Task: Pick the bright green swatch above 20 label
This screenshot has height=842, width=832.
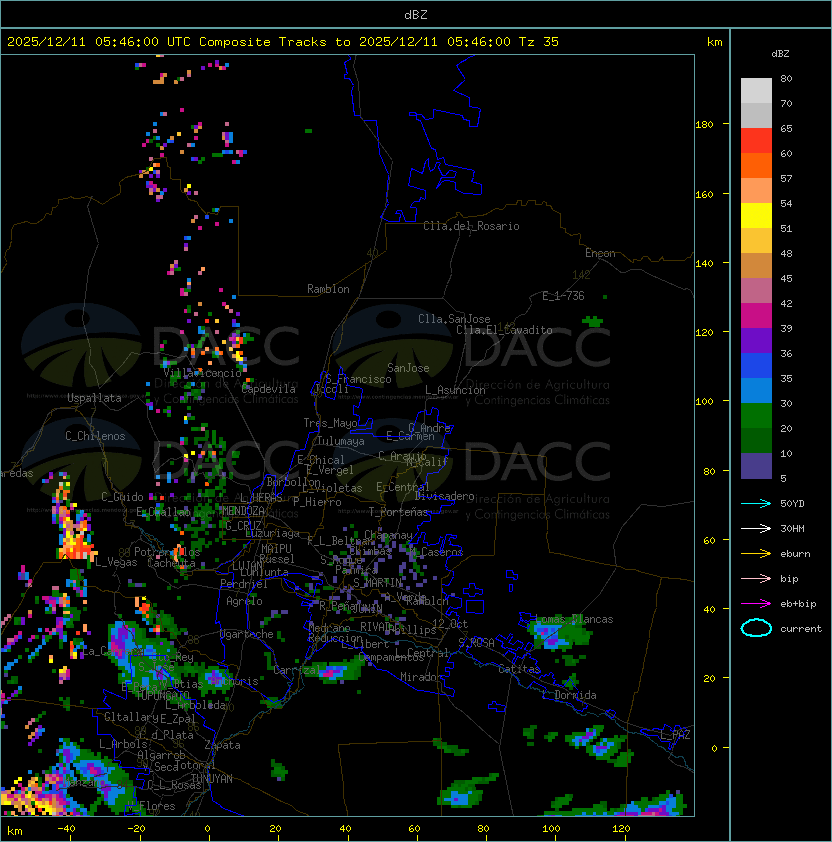Action: [x=756, y=416]
